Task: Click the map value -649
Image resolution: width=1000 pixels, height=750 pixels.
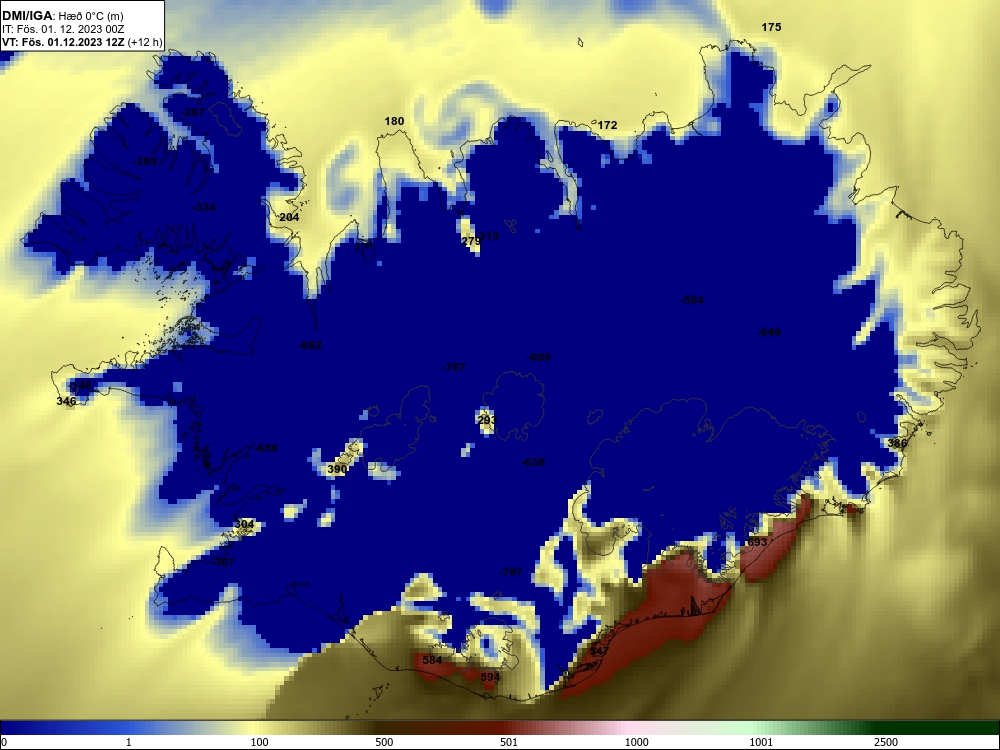Action: 769,332
